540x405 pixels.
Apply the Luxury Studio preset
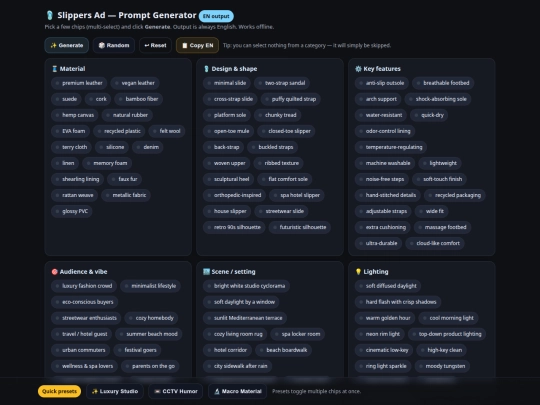pos(115,391)
